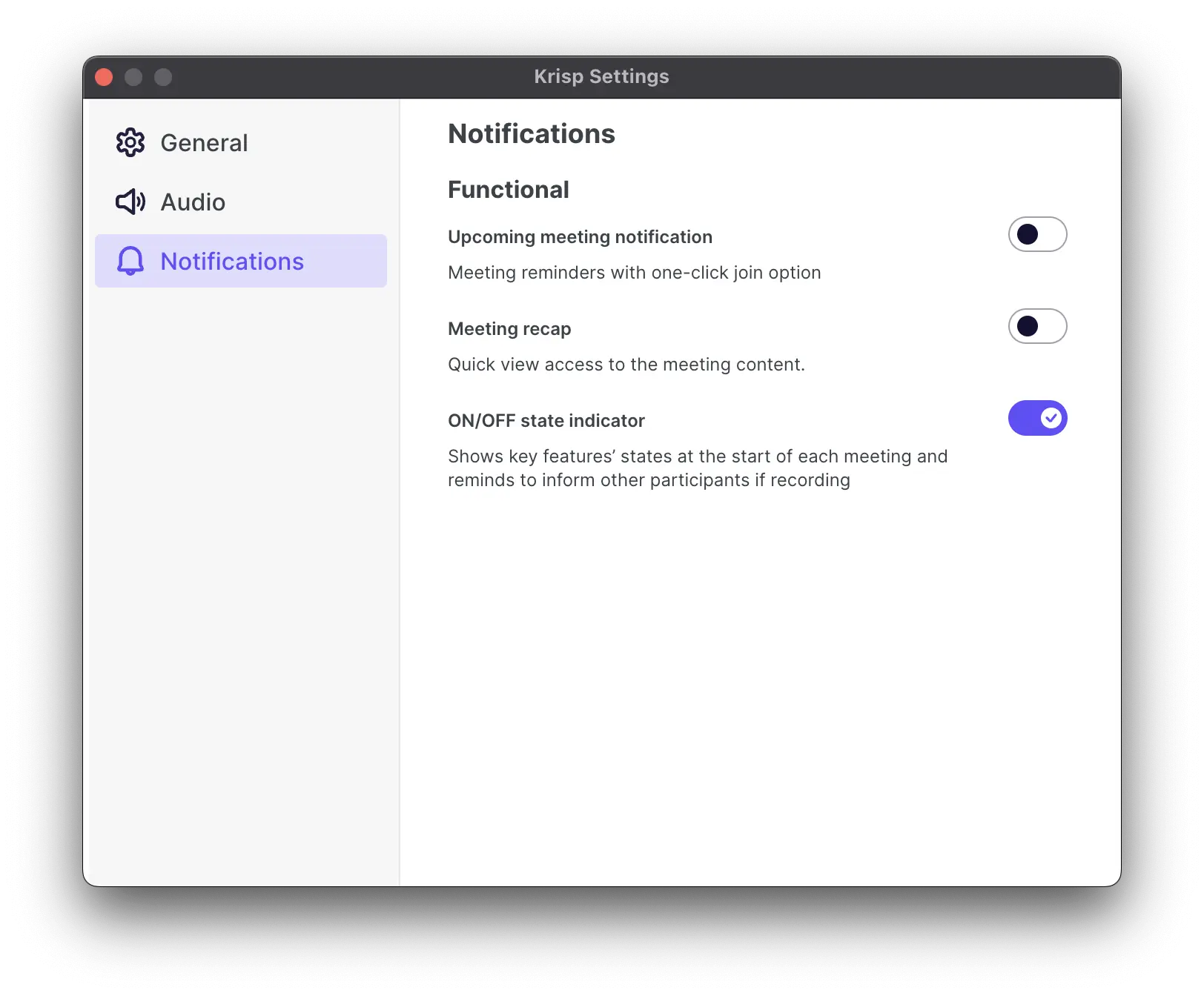Click the Notifications page heading
1204x996 pixels.
point(532,133)
